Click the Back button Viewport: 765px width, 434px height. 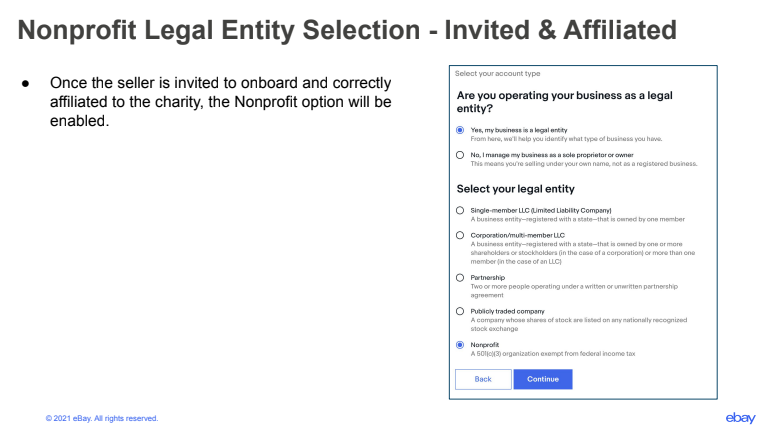point(483,379)
